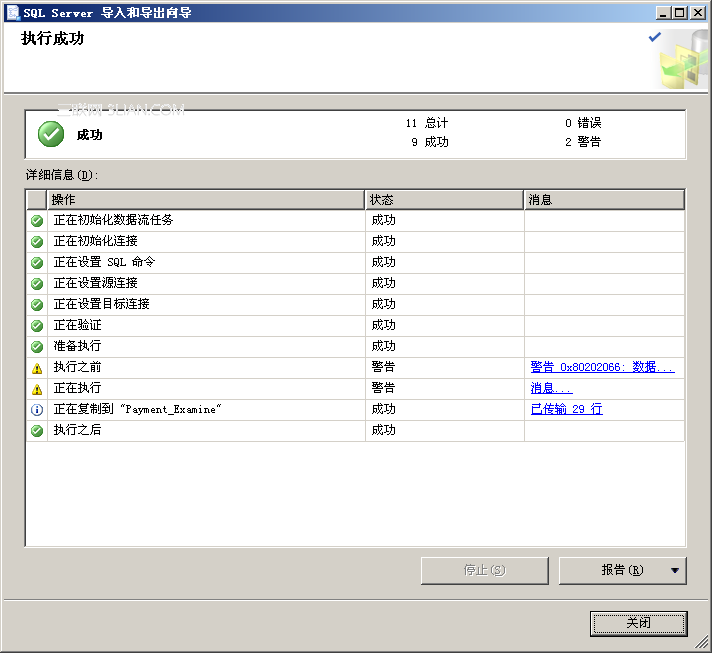Close window with title bar X
Viewport: 712px width, 653px height.
point(697,13)
